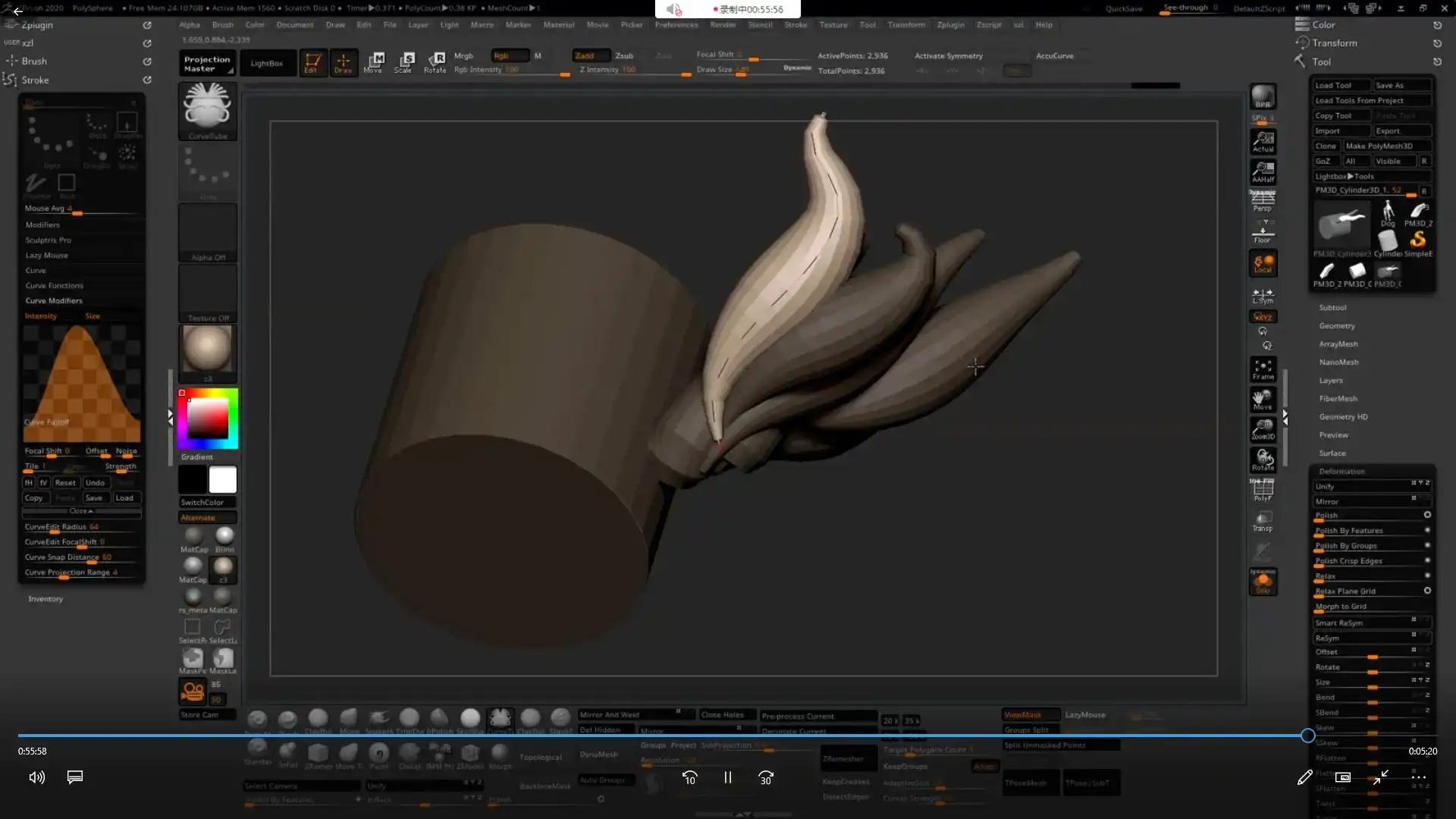Open Projection Master
This screenshot has height=819, width=1456.
[206, 62]
